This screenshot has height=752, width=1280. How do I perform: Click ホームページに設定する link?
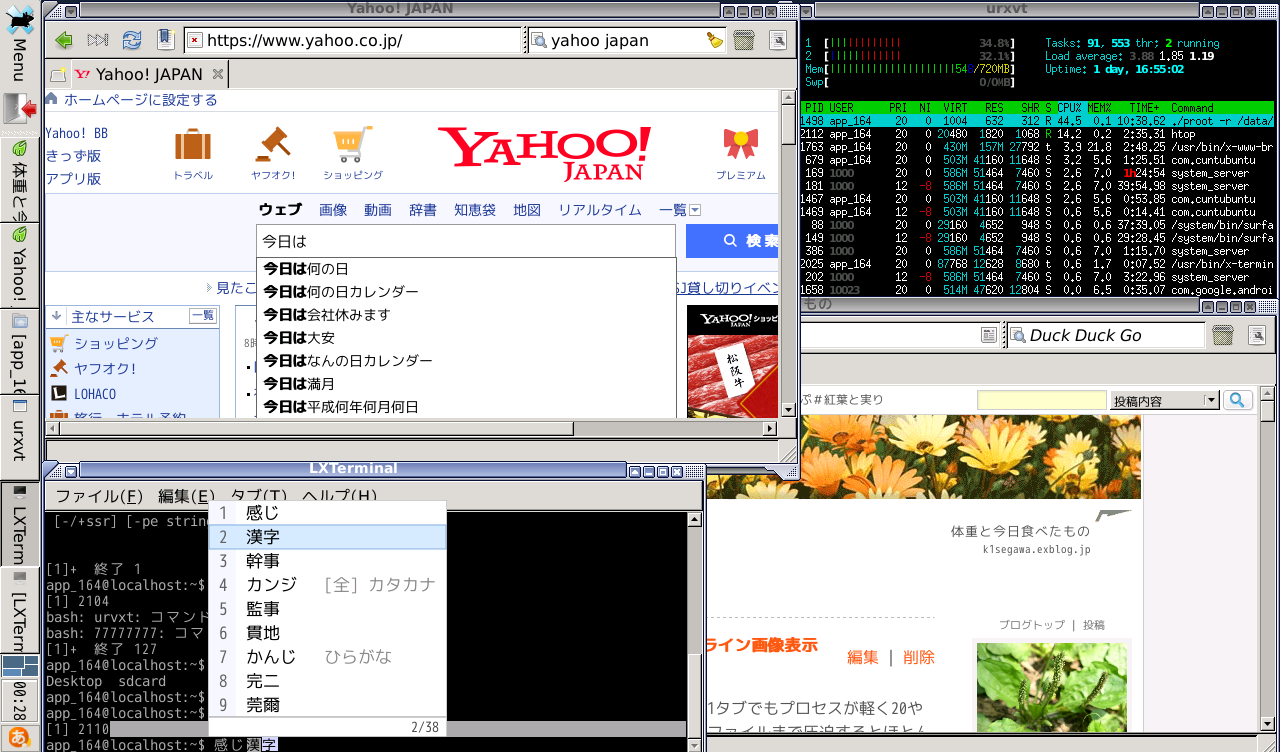click(141, 100)
